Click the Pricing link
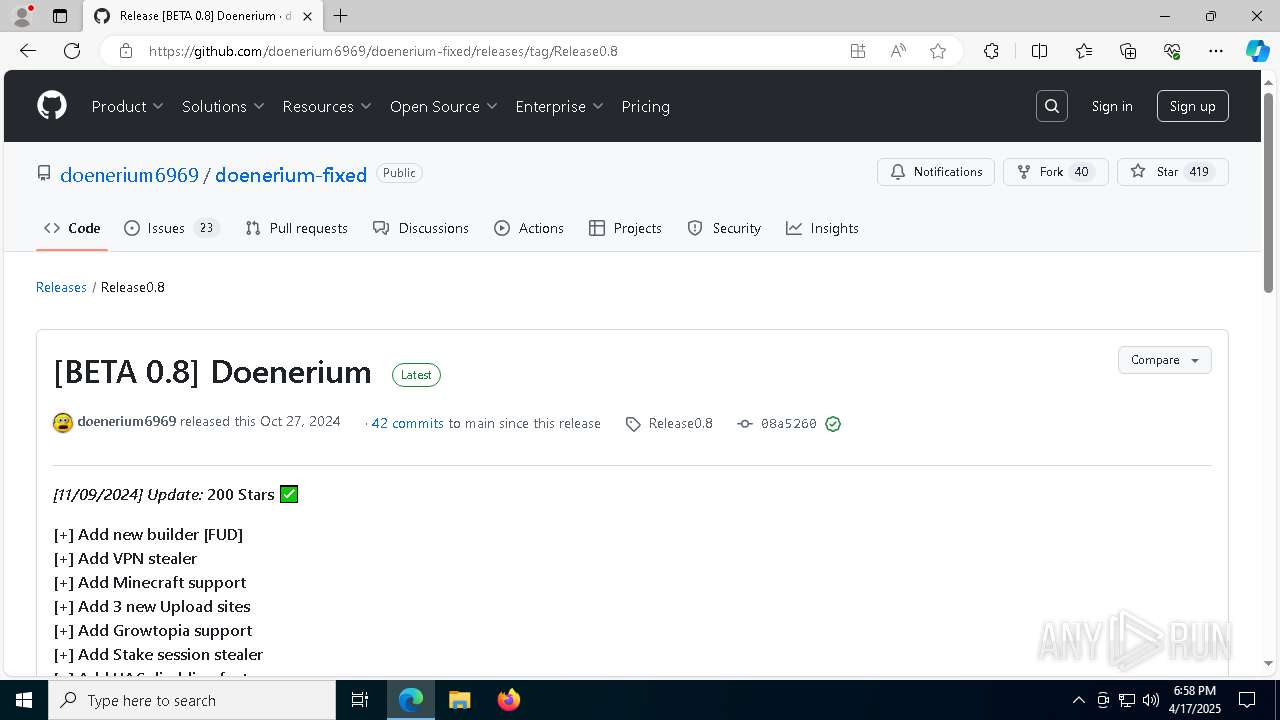This screenshot has height=720, width=1280. pyautogui.click(x=646, y=106)
